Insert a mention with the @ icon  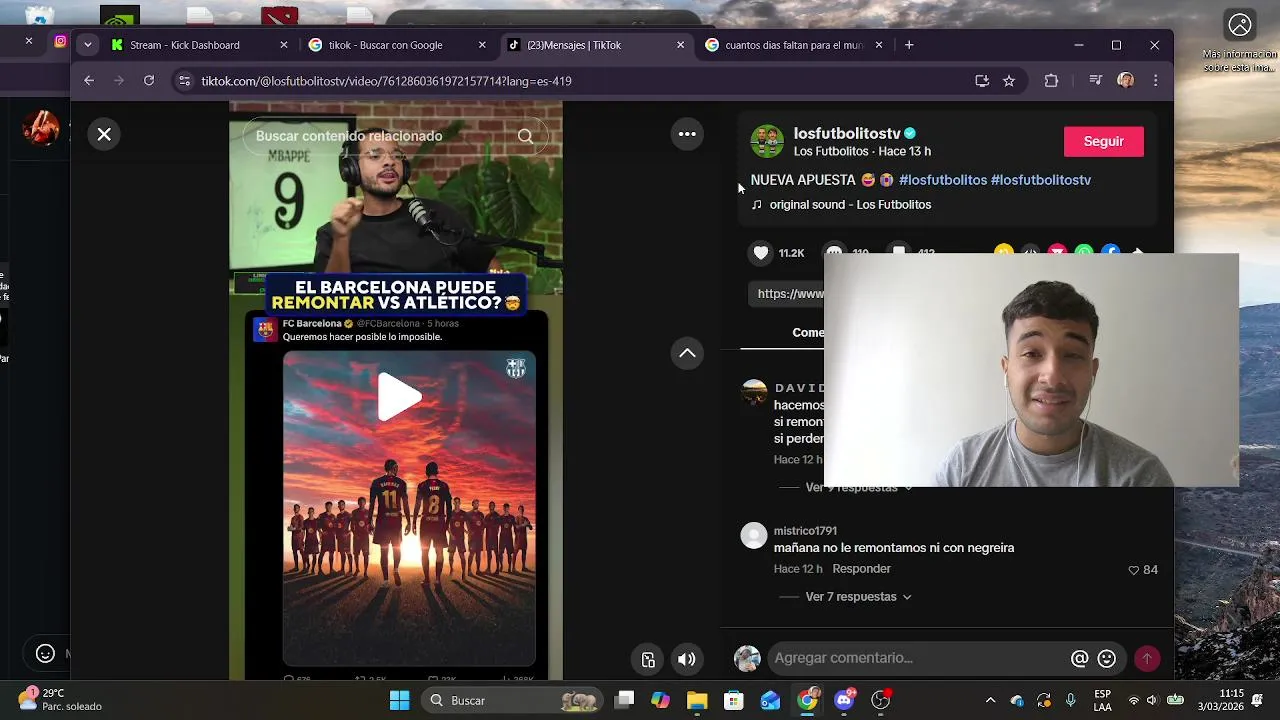coord(1079,659)
